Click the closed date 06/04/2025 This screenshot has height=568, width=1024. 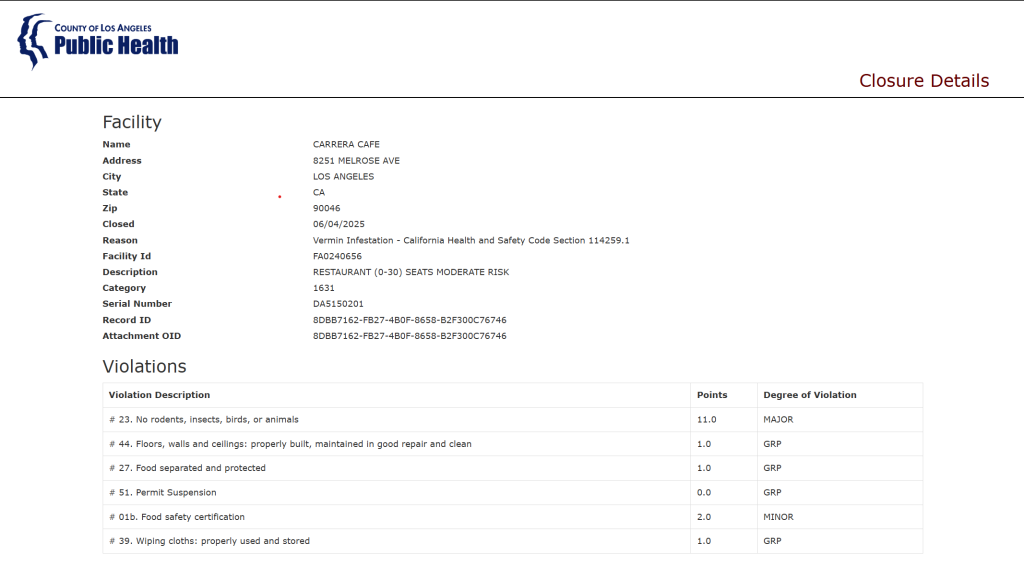pyautogui.click(x=339, y=224)
